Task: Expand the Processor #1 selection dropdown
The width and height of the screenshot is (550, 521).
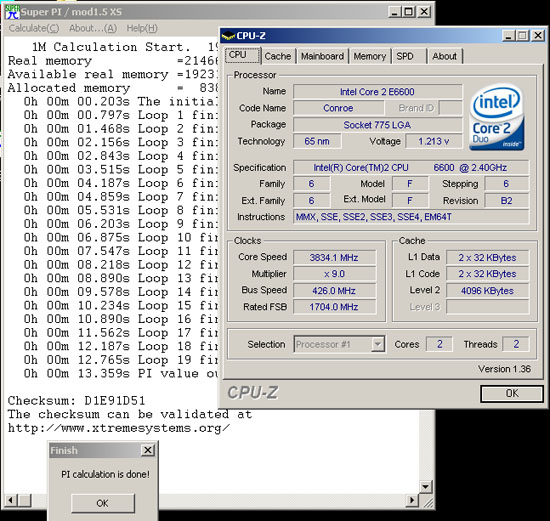Action: point(378,344)
